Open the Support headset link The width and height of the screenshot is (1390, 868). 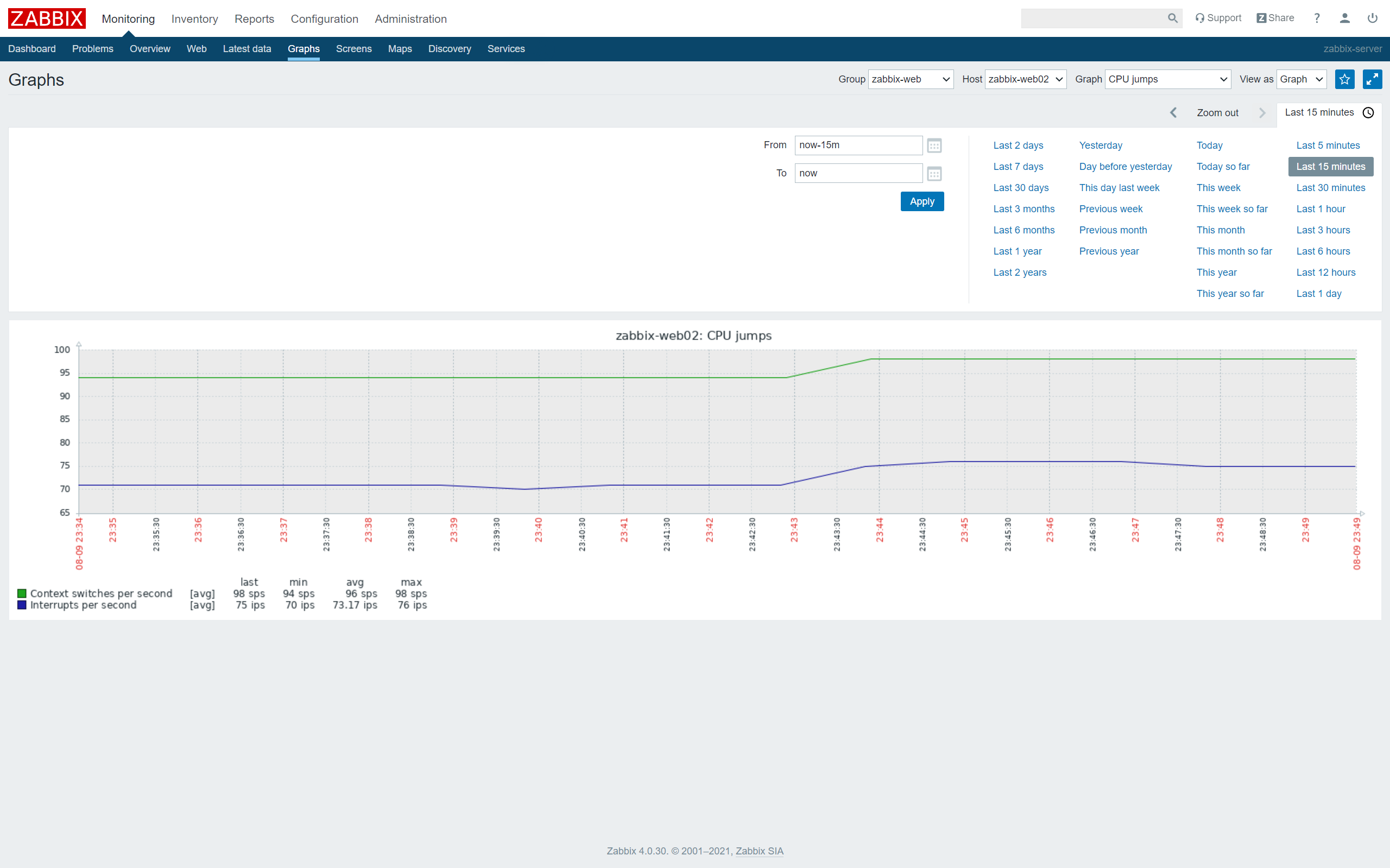(x=1218, y=18)
